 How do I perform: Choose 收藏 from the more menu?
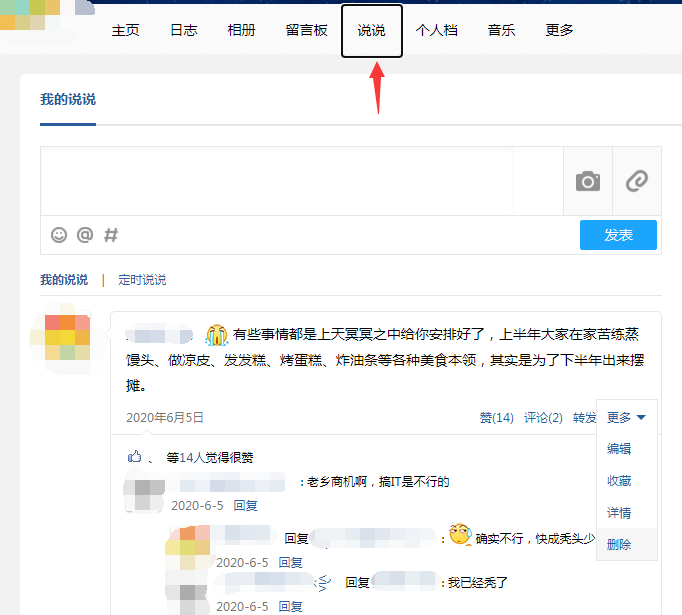click(619, 481)
